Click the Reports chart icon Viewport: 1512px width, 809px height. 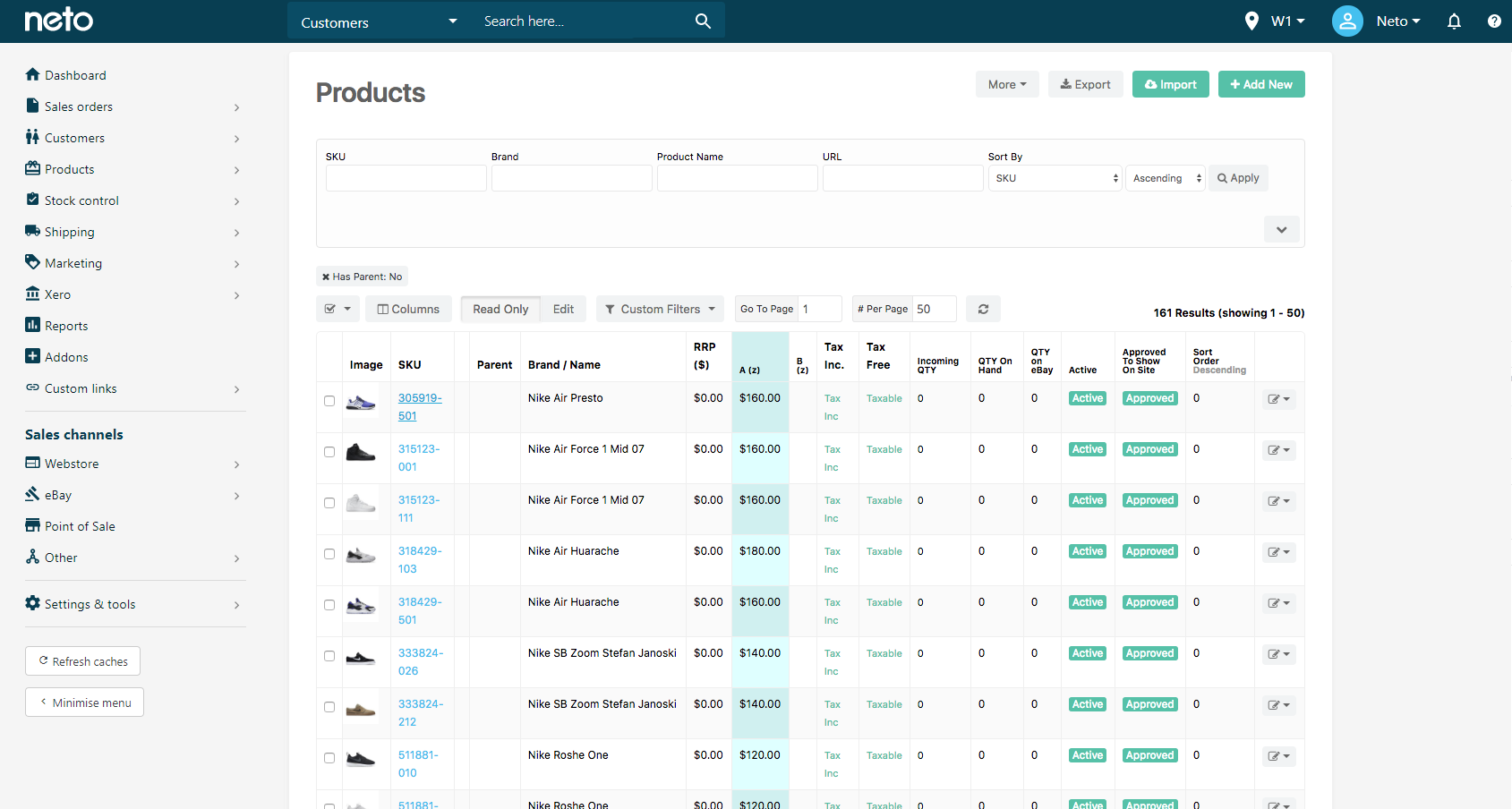pyautogui.click(x=33, y=325)
